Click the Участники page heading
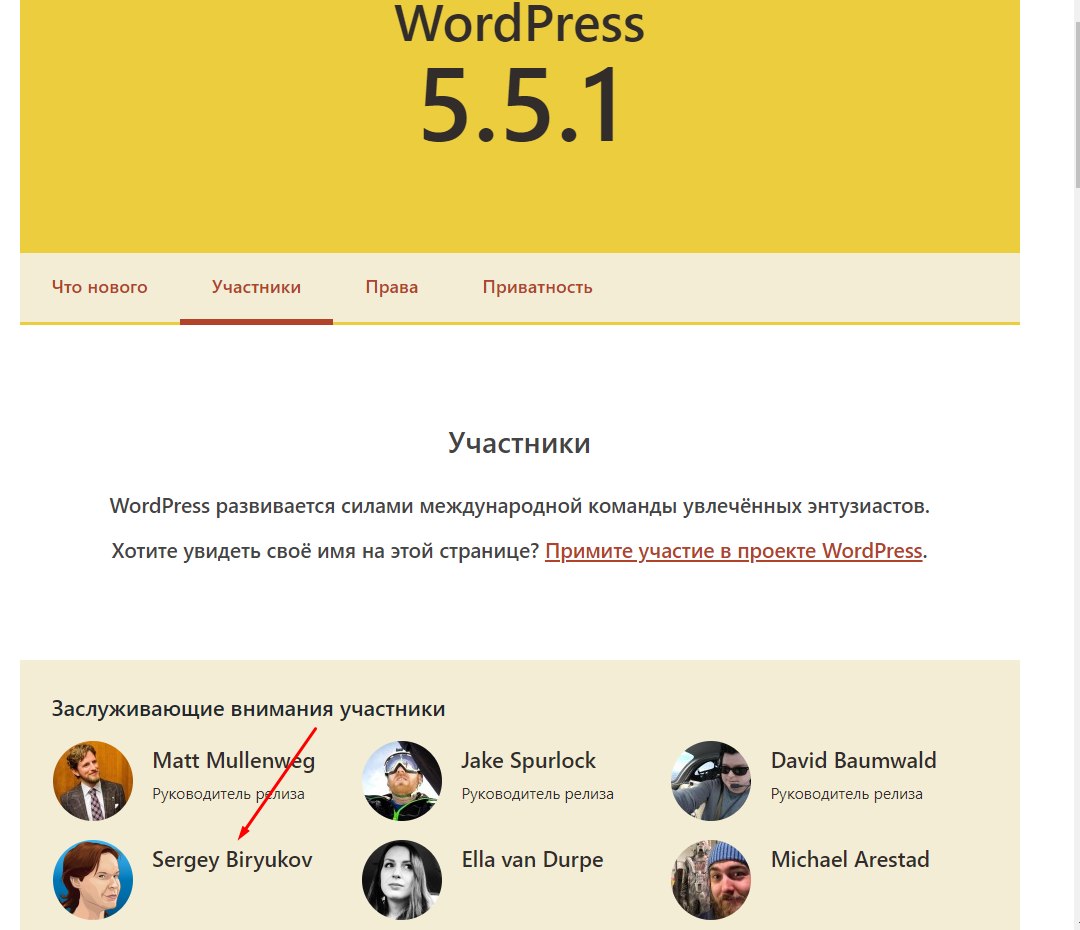Viewport: 1080px width, 930px height. [519, 443]
